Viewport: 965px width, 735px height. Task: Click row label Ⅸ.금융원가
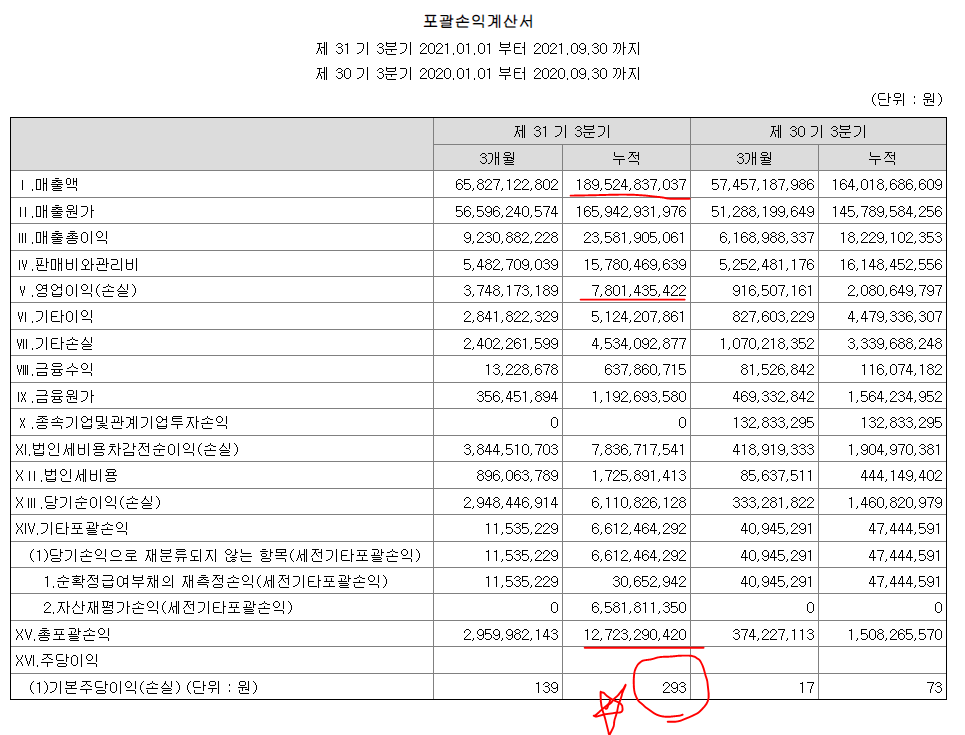point(55,396)
